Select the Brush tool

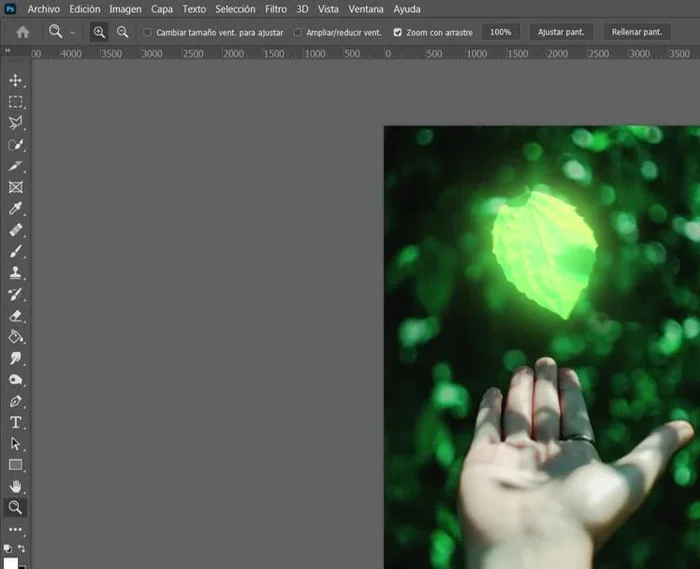(x=15, y=251)
